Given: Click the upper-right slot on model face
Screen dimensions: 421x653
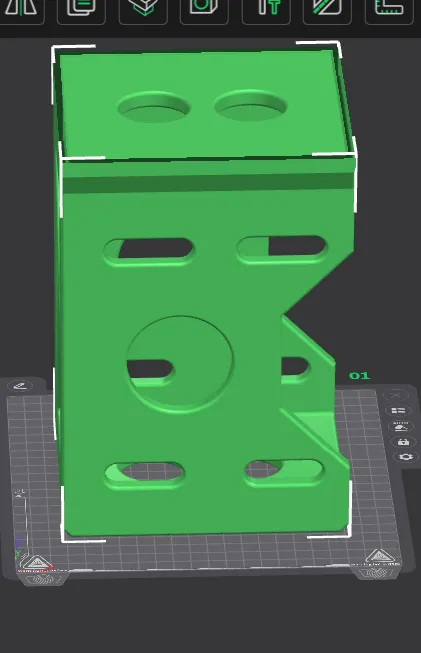Looking at the screenshot, I should pyautogui.click(x=282, y=249).
